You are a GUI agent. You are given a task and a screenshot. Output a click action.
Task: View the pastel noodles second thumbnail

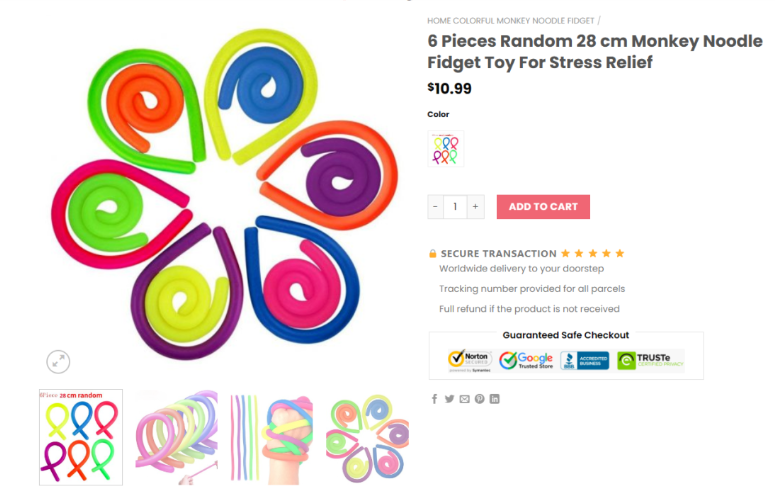[x=177, y=436]
